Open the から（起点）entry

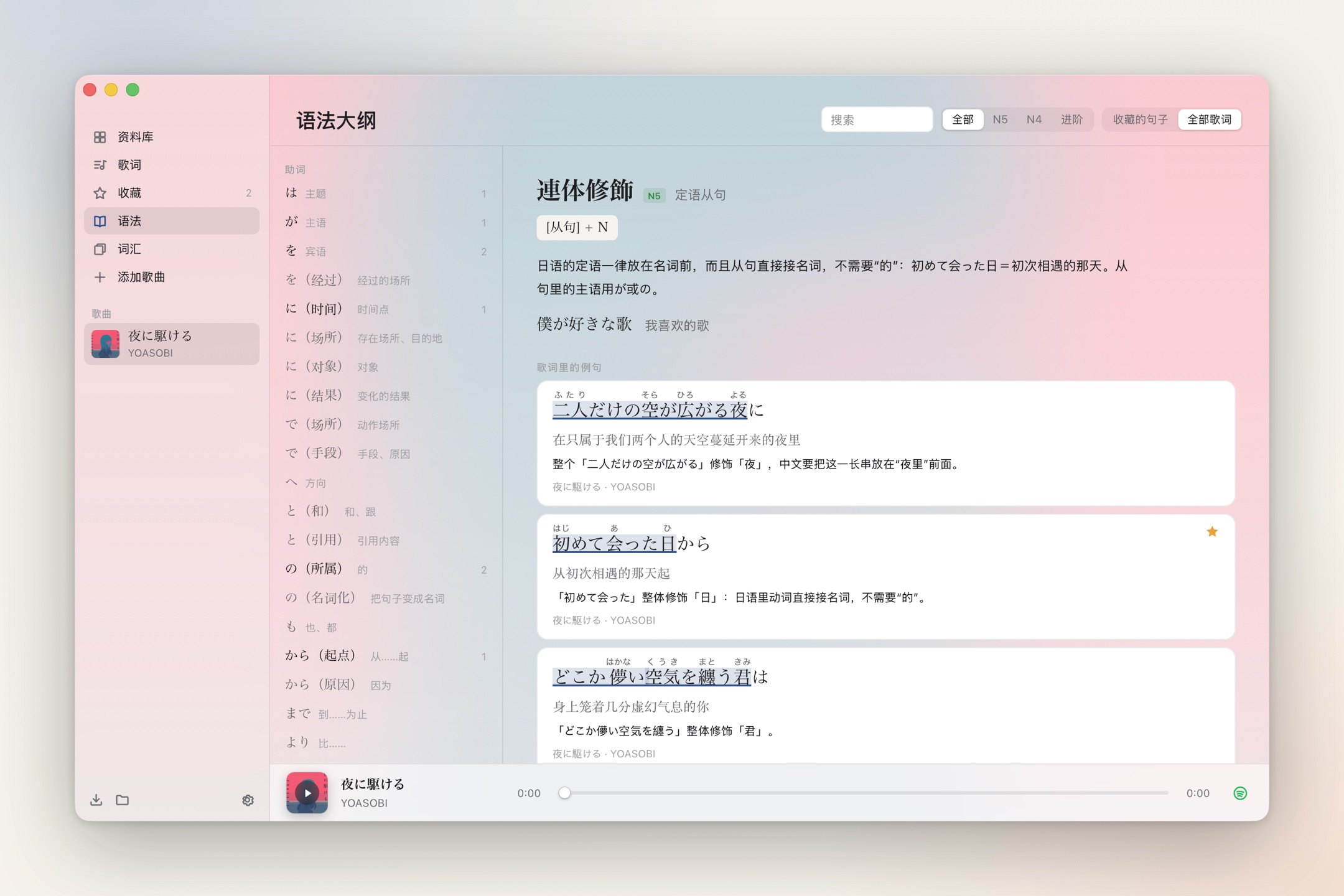tap(386, 656)
